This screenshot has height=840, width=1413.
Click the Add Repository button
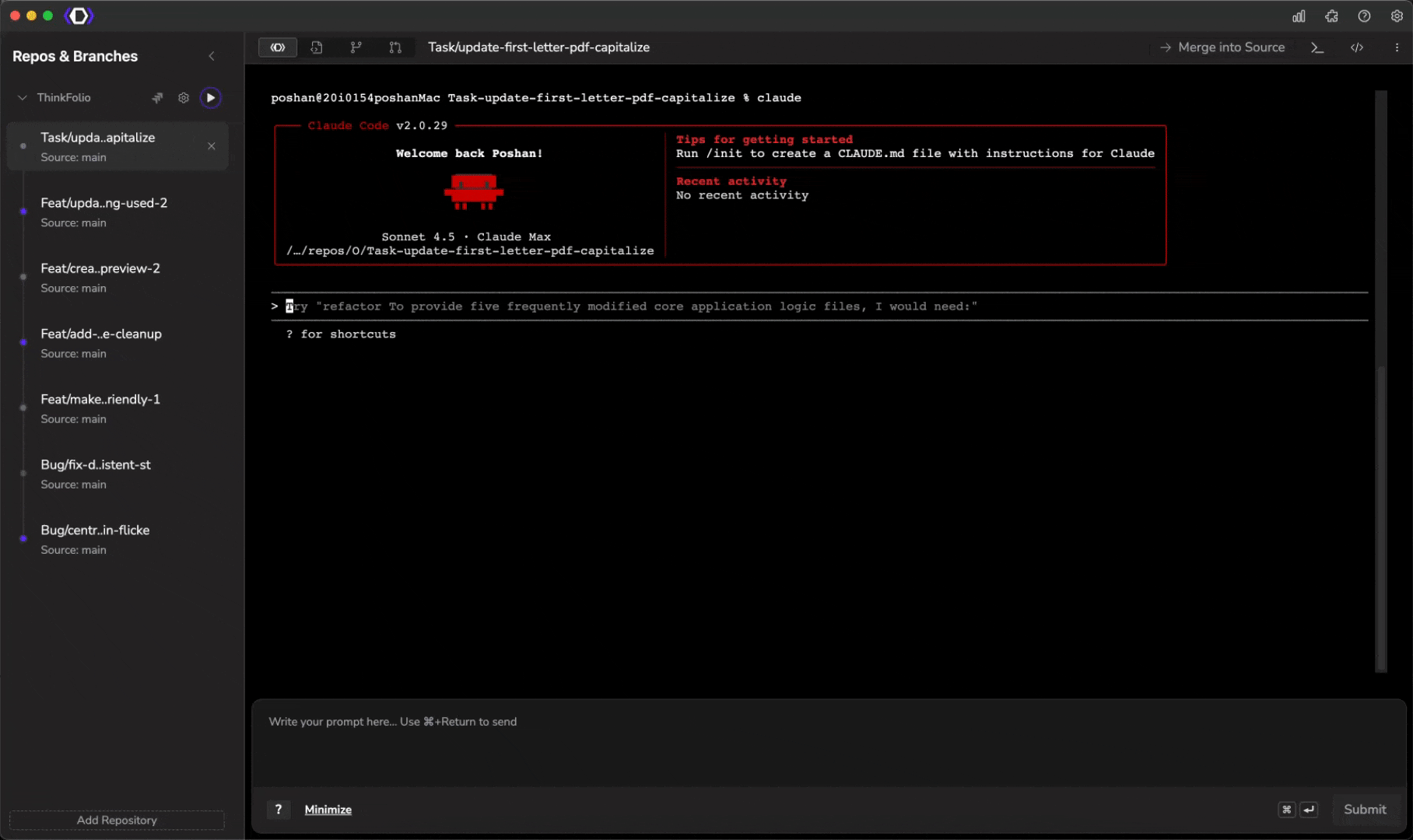(x=117, y=820)
